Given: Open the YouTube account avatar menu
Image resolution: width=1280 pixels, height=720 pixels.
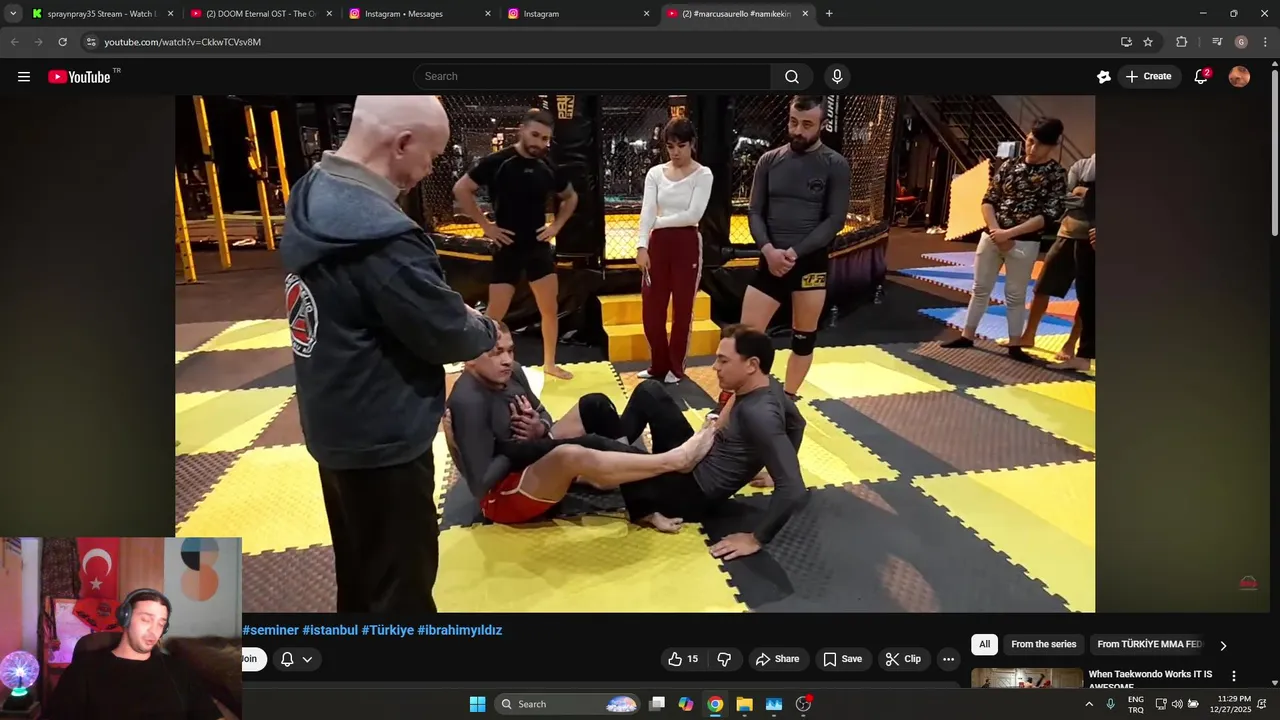Looking at the screenshot, I should 1239,76.
